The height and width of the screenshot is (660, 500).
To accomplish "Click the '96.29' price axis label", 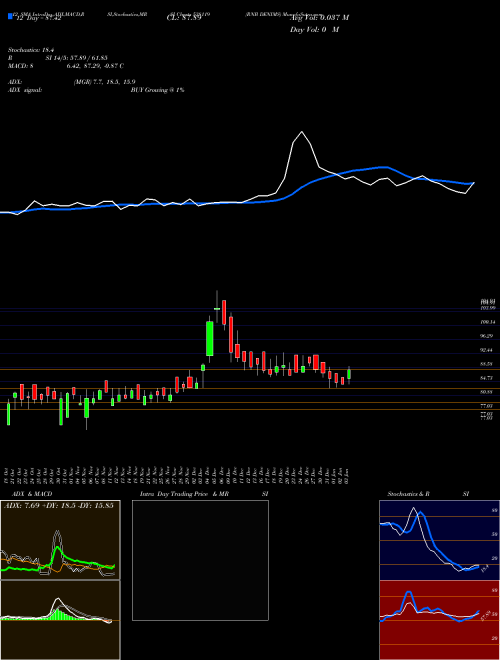I will coord(487,336).
